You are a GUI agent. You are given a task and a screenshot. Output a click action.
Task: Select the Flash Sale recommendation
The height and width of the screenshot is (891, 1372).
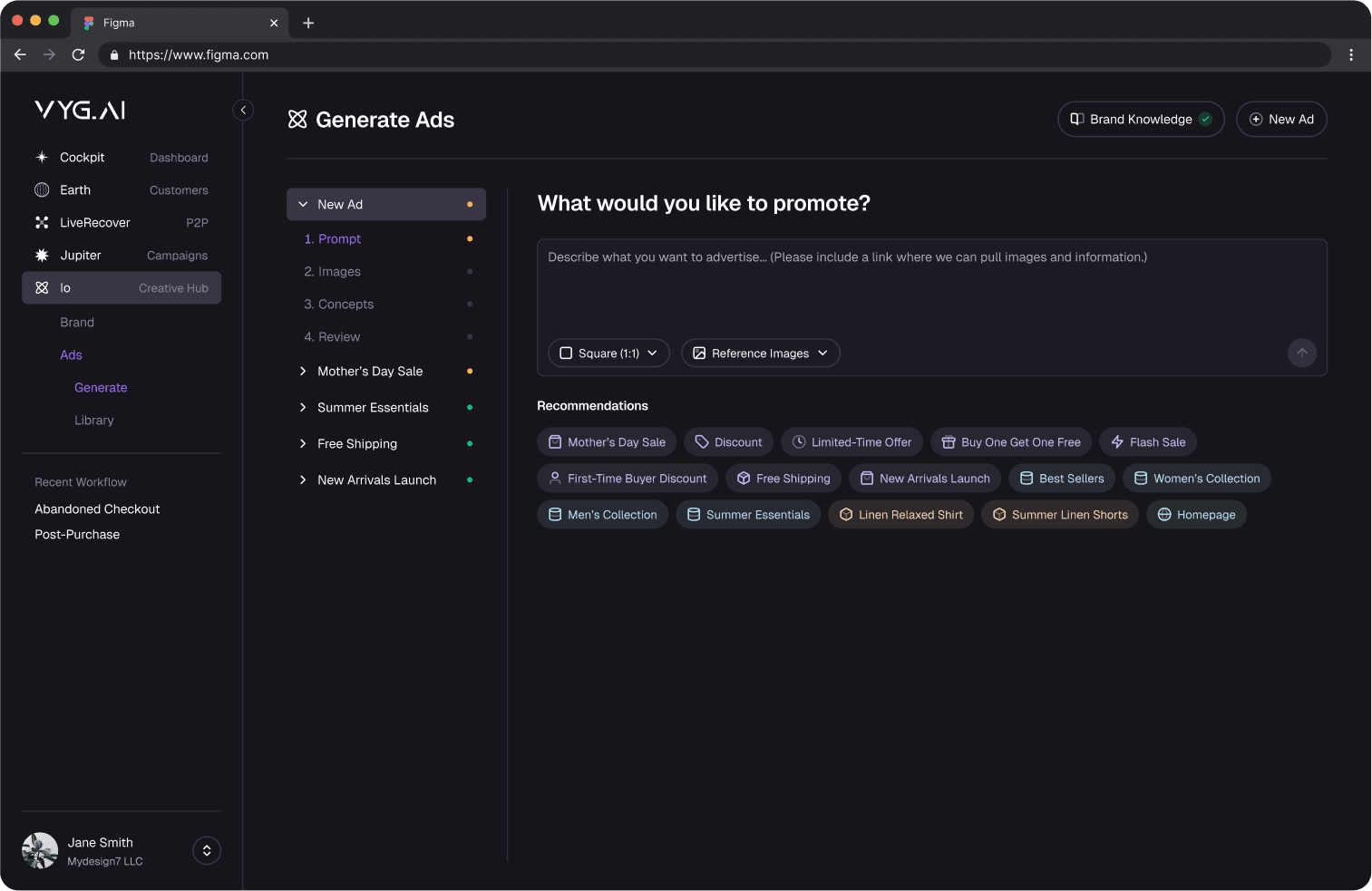pos(1147,441)
